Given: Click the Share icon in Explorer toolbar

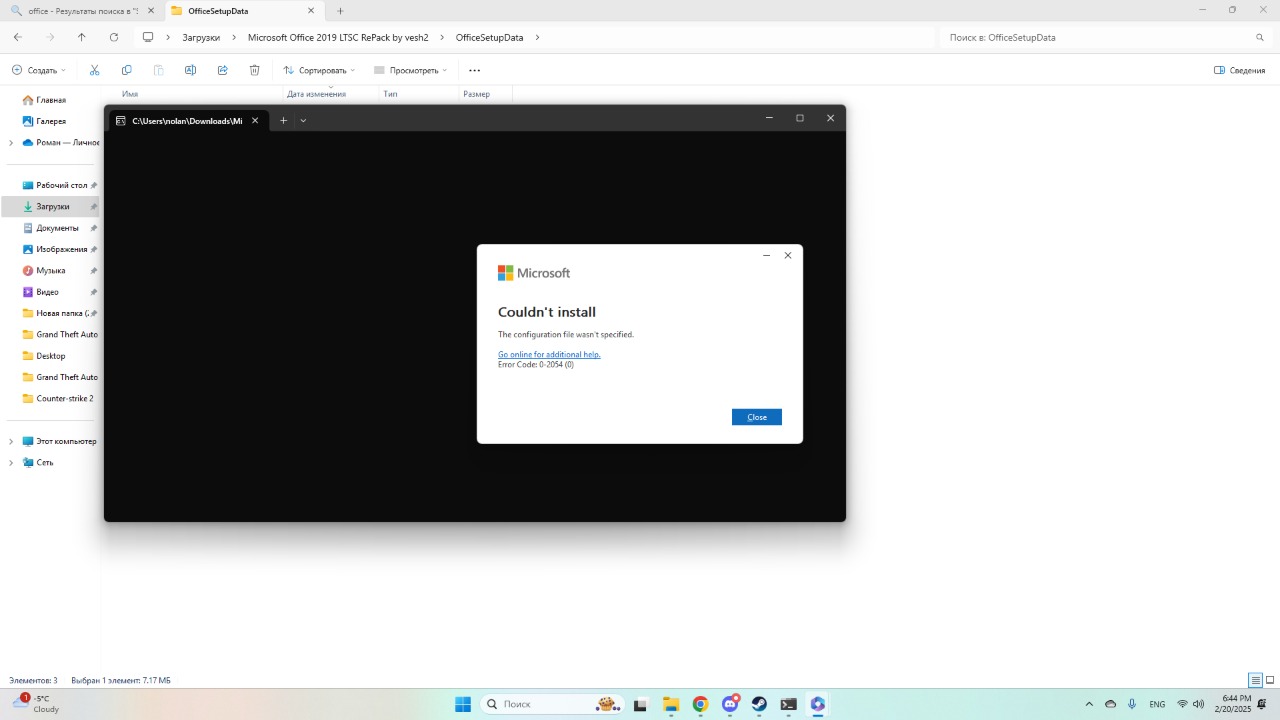Looking at the screenshot, I should [222, 70].
